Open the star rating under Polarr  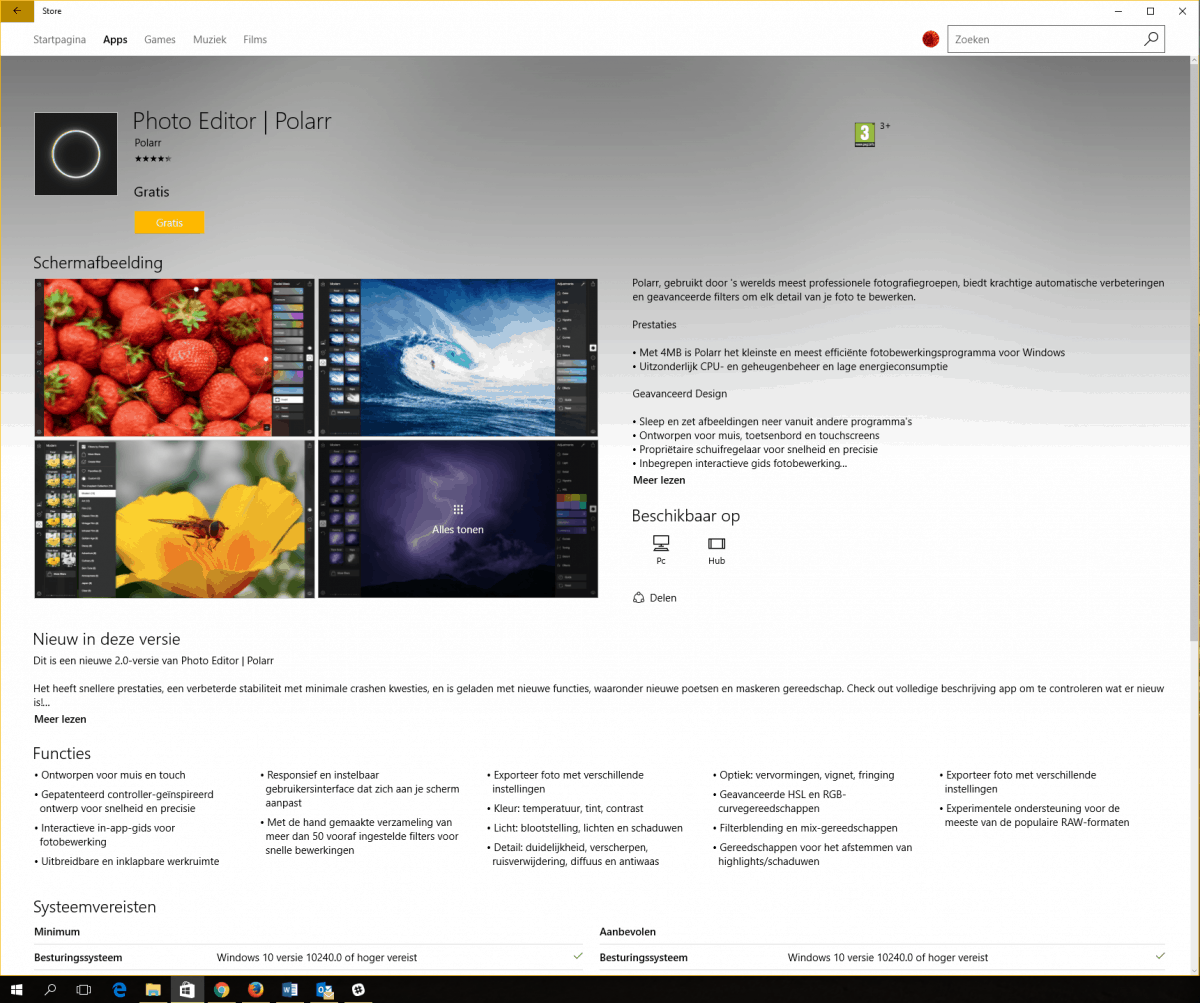(153, 158)
